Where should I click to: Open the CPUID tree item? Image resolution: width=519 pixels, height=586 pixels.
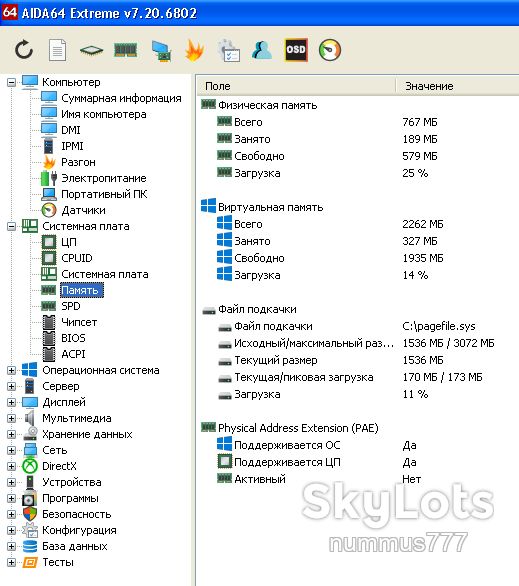[x=77, y=258]
